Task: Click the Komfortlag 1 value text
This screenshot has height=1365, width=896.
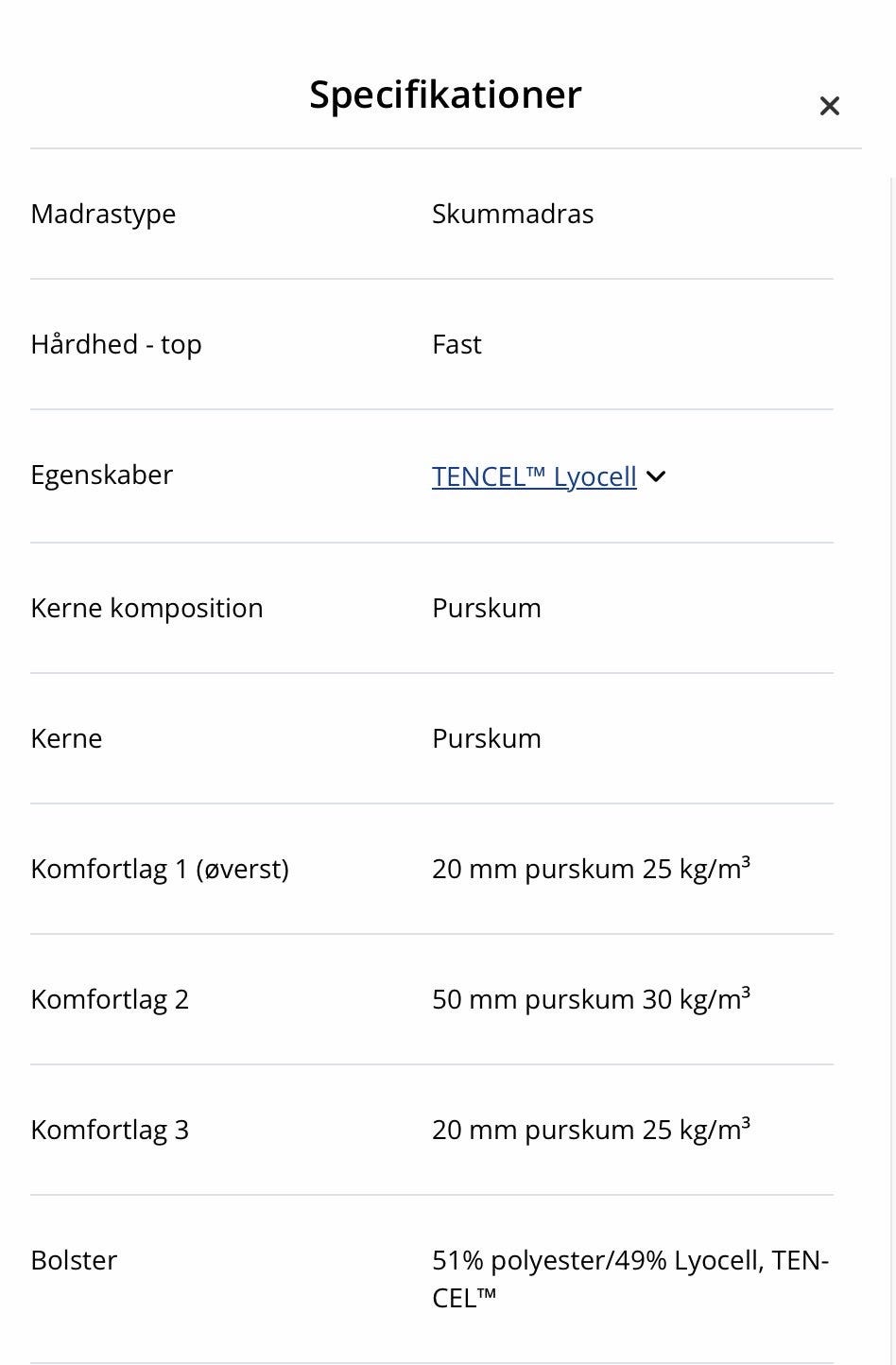Action: [x=591, y=869]
